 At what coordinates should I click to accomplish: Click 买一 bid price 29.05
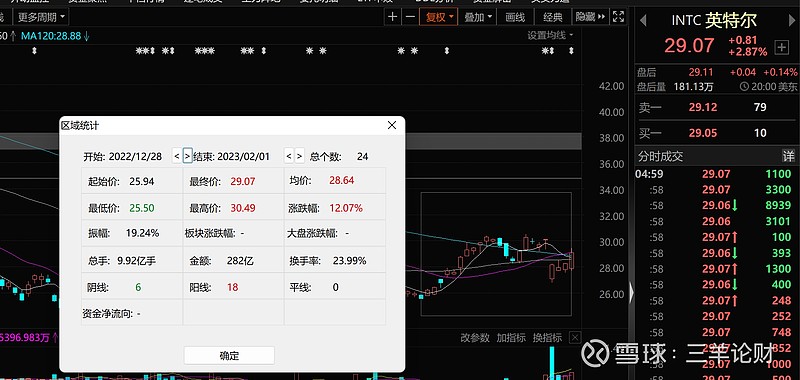click(x=703, y=133)
